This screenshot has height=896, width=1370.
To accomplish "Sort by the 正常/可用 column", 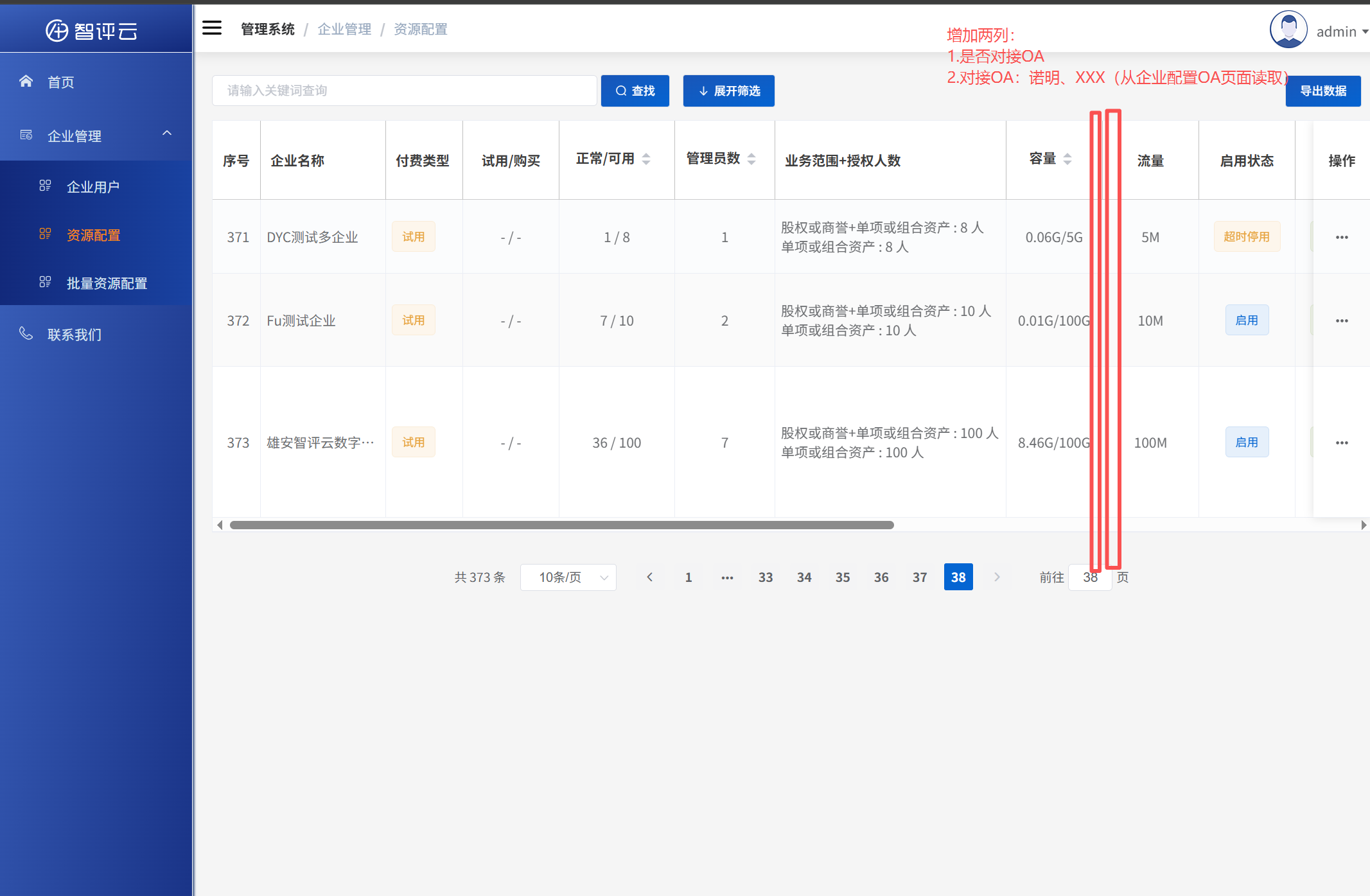I will click(646, 159).
